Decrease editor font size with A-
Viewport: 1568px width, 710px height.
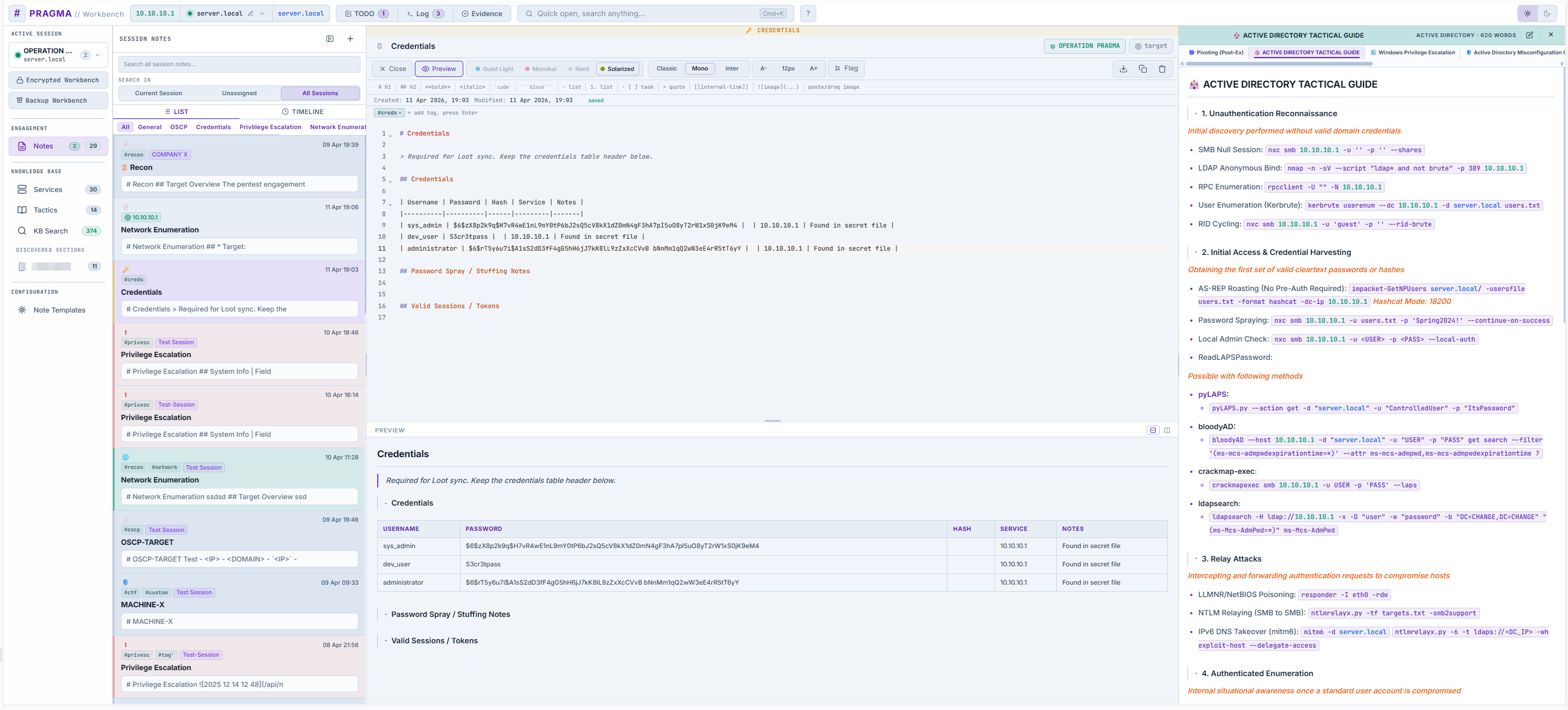[764, 69]
